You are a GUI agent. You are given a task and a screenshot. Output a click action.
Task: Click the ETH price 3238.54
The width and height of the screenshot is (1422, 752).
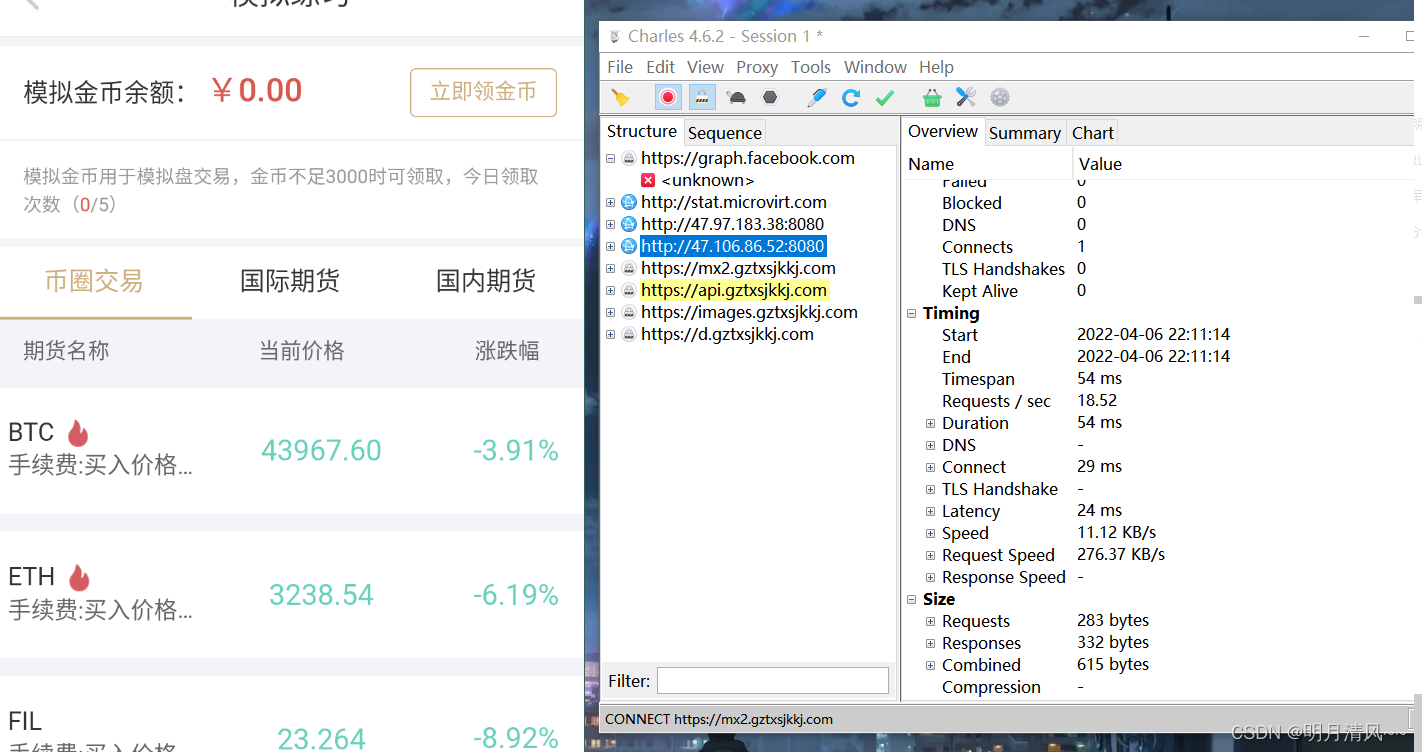point(321,595)
